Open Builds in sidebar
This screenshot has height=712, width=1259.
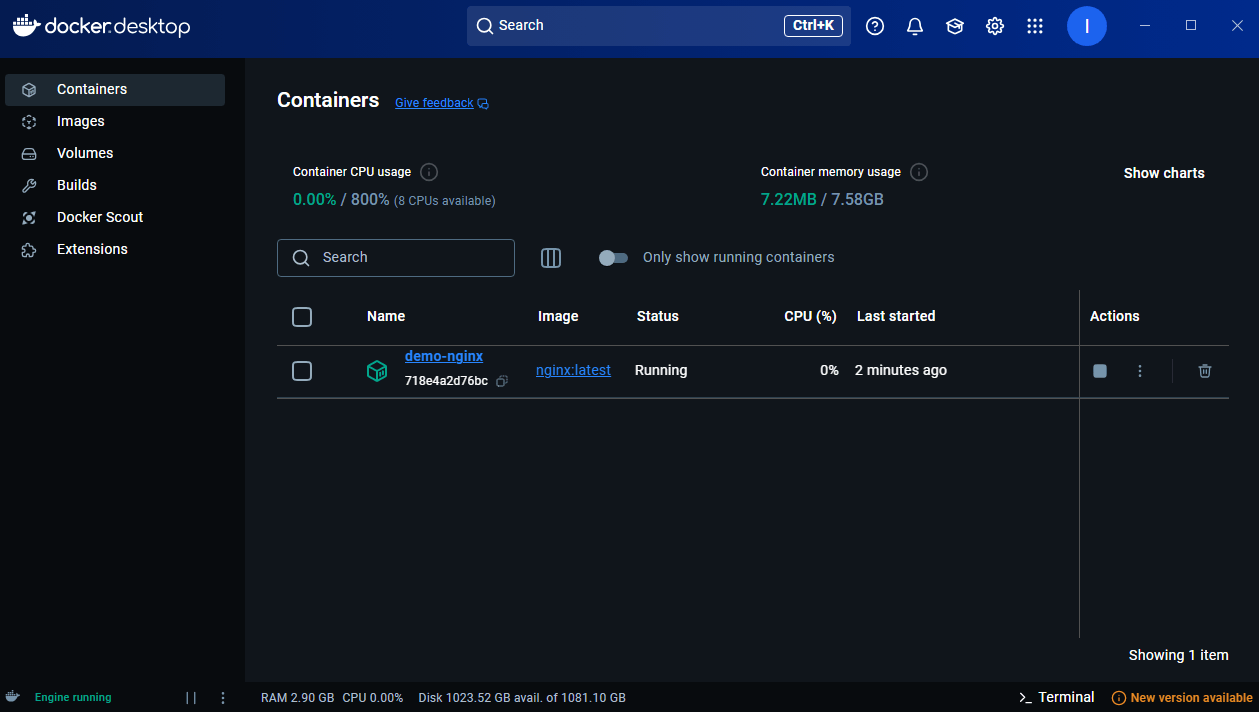(x=115, y=185)
